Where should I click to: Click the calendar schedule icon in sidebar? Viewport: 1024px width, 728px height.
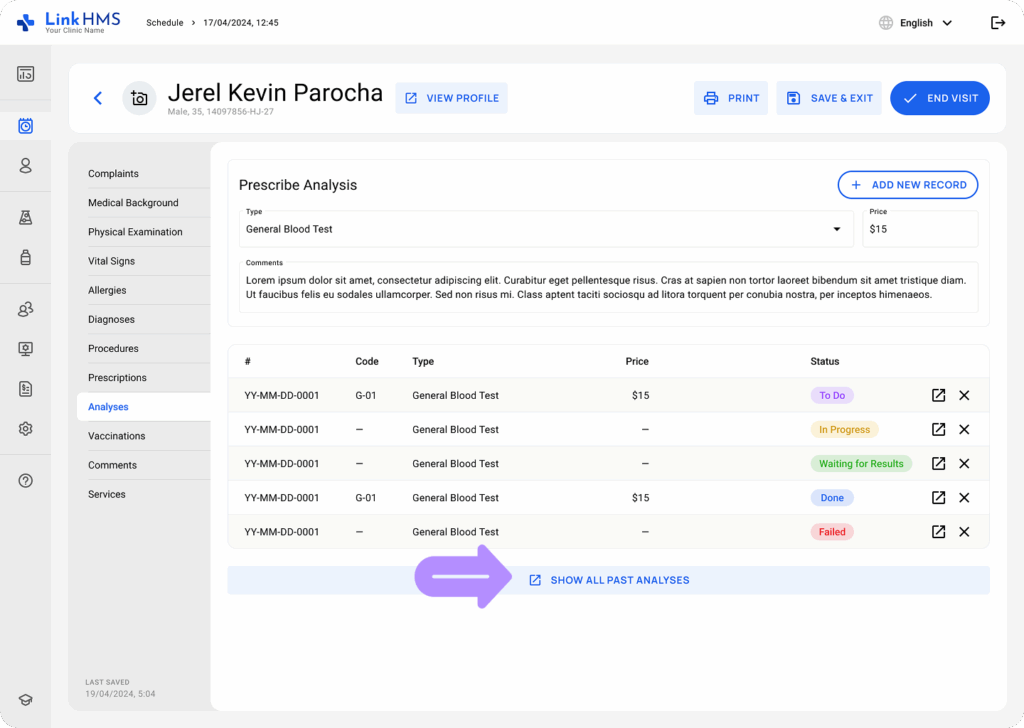coord(26,126)
